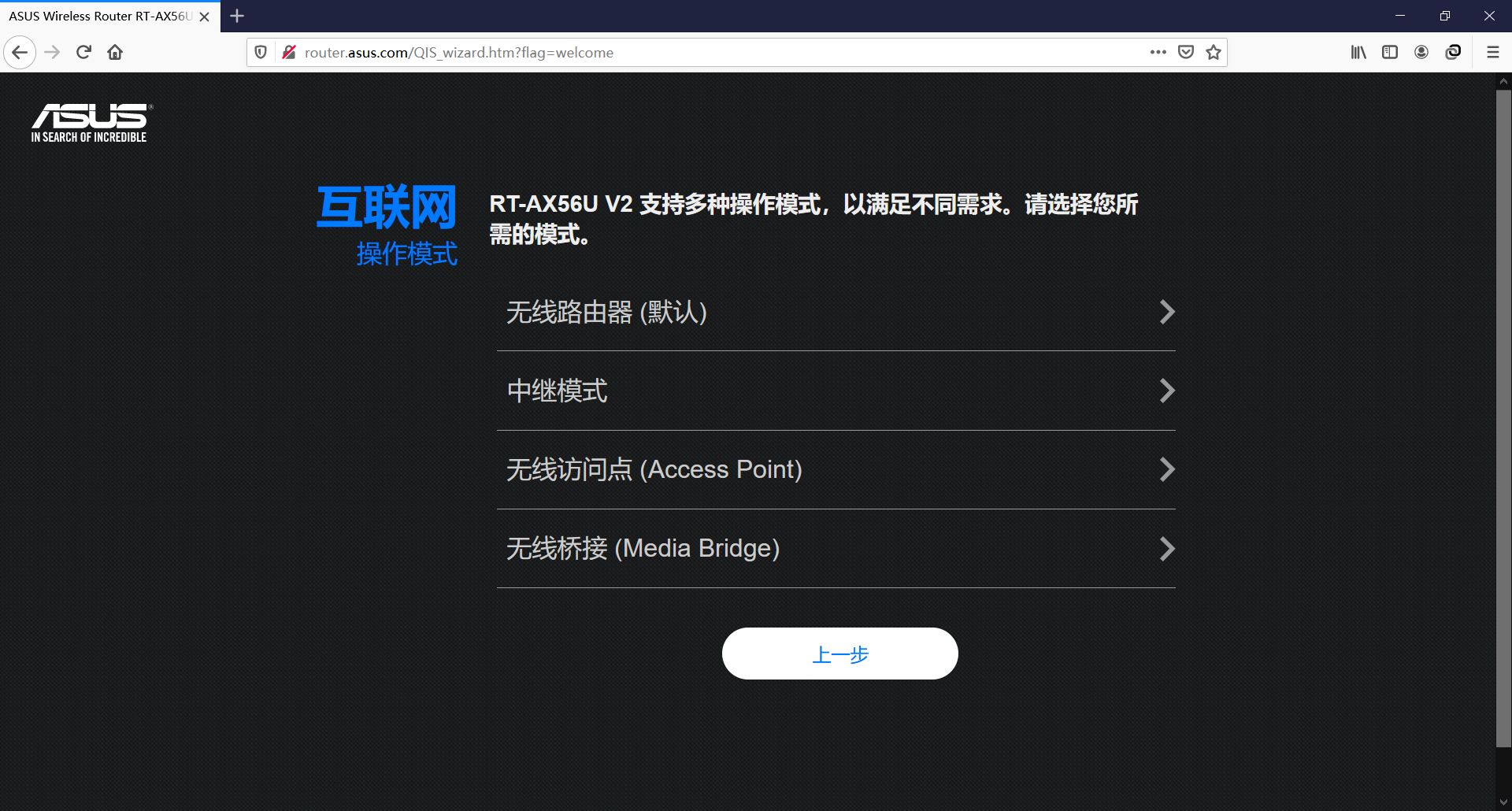1512x811 pixels.
Task: Choose 无线桥接 (Media Bridge) mode
Action: 836,549
